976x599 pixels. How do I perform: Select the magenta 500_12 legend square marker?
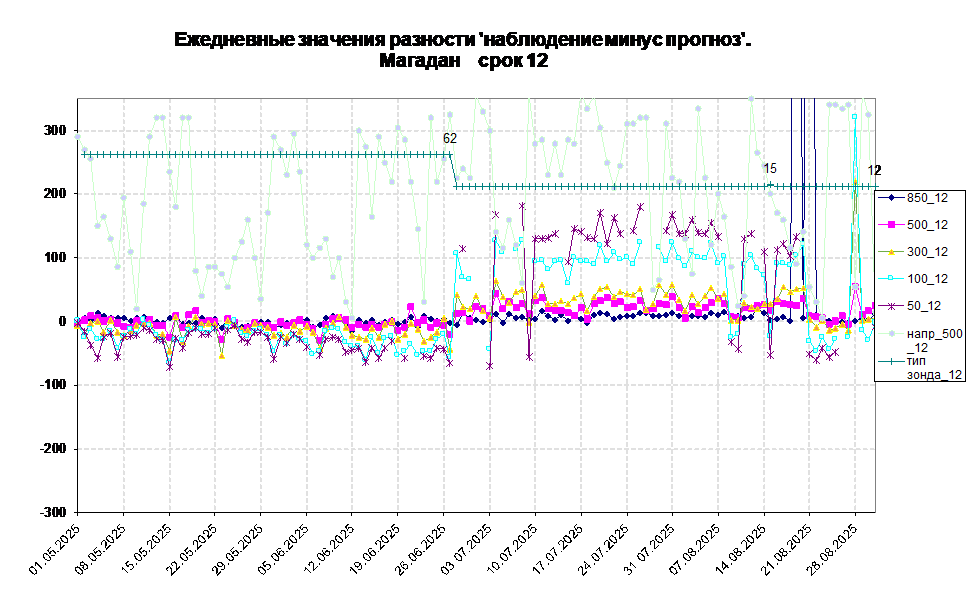tap(890, 225)
